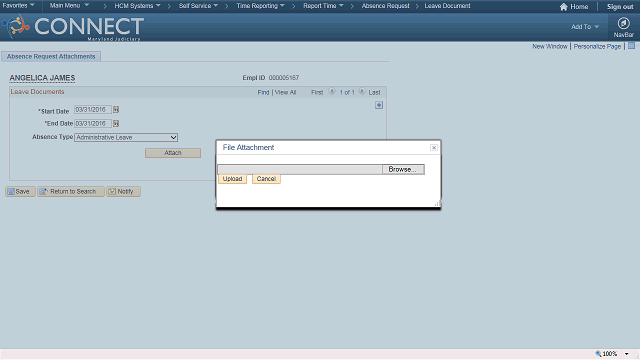Click the Last row link
Image resolution: width=640 pixels, height=360 pixels.
click(x=374, y=92)
